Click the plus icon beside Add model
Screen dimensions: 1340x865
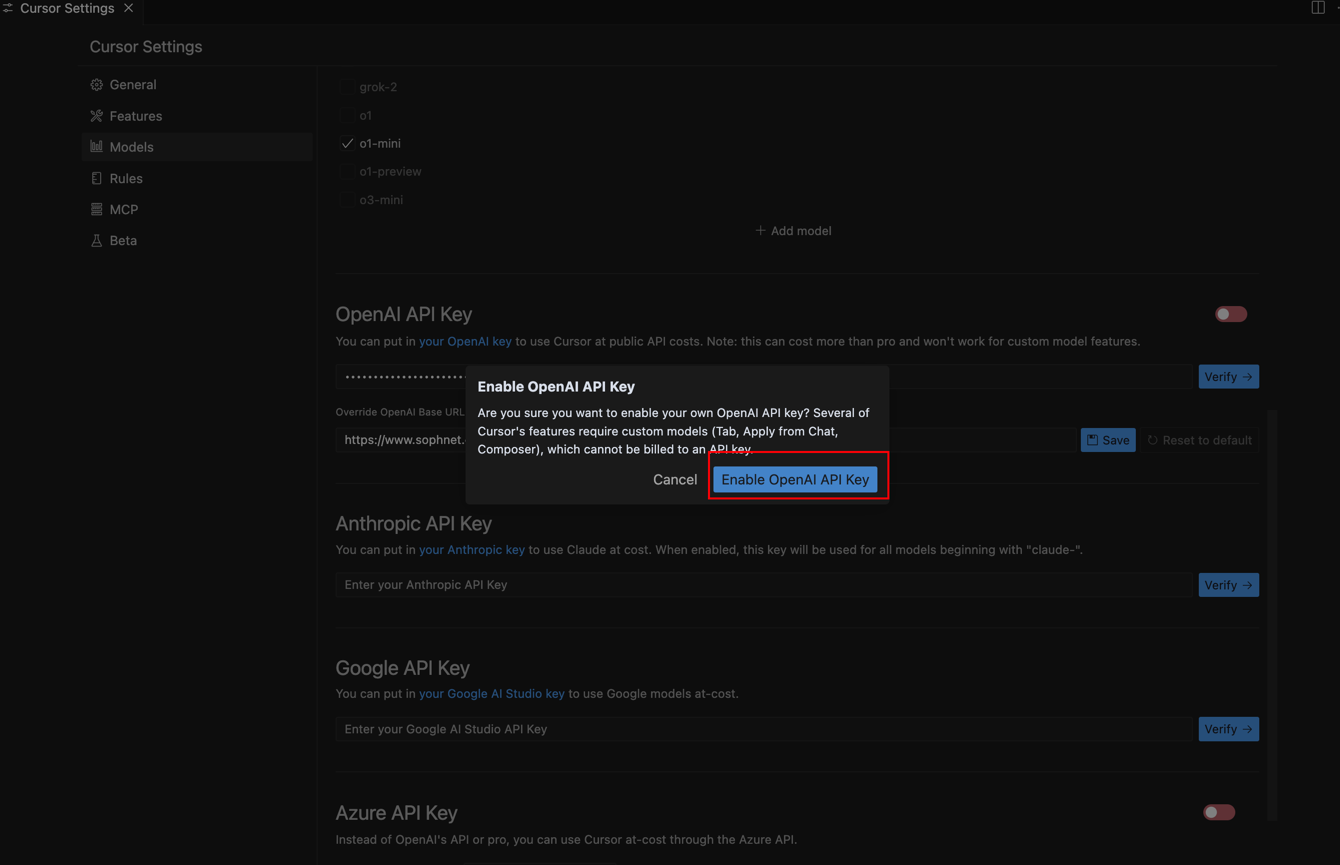760,231
